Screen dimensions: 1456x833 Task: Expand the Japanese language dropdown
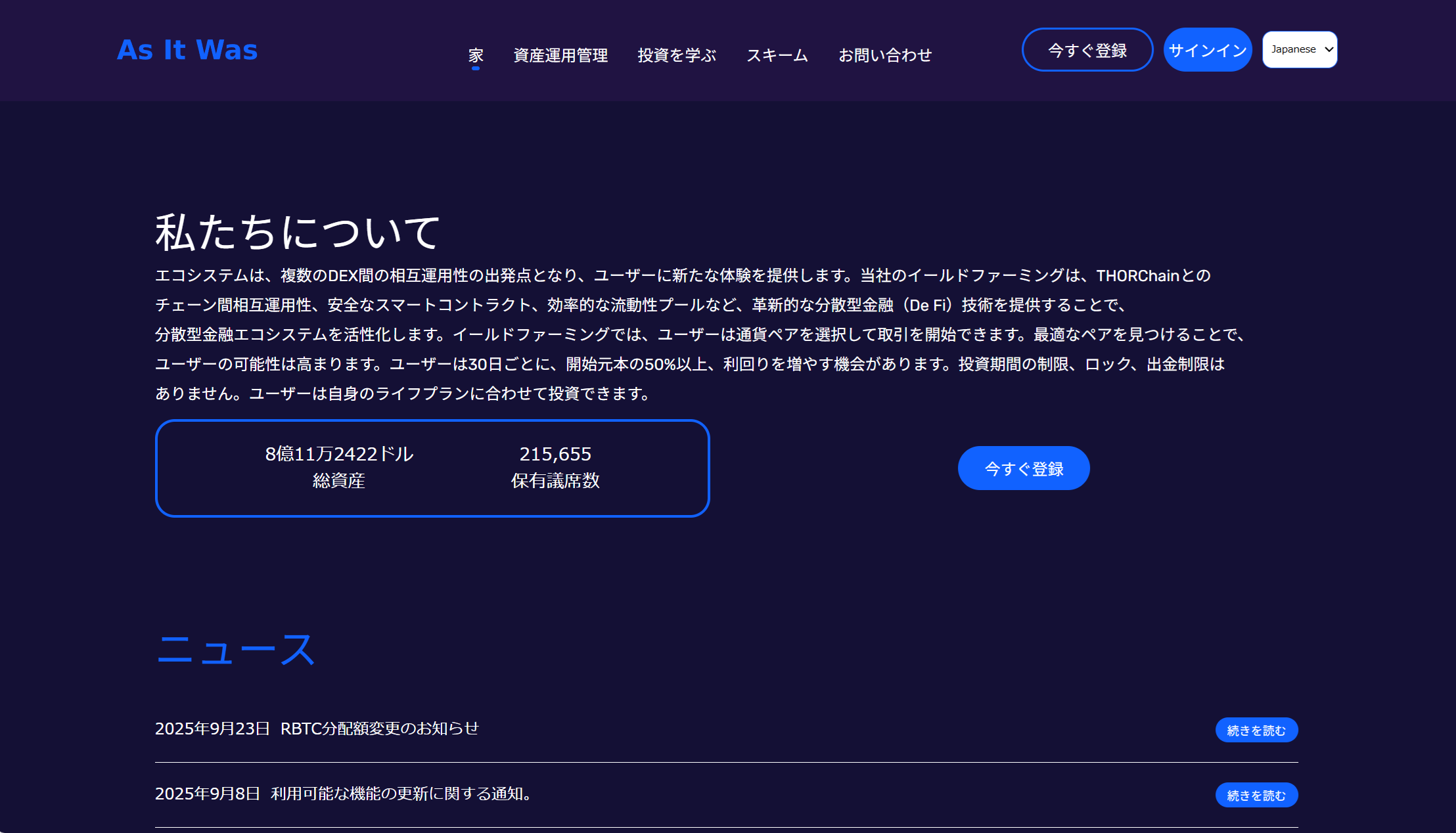1300,49
